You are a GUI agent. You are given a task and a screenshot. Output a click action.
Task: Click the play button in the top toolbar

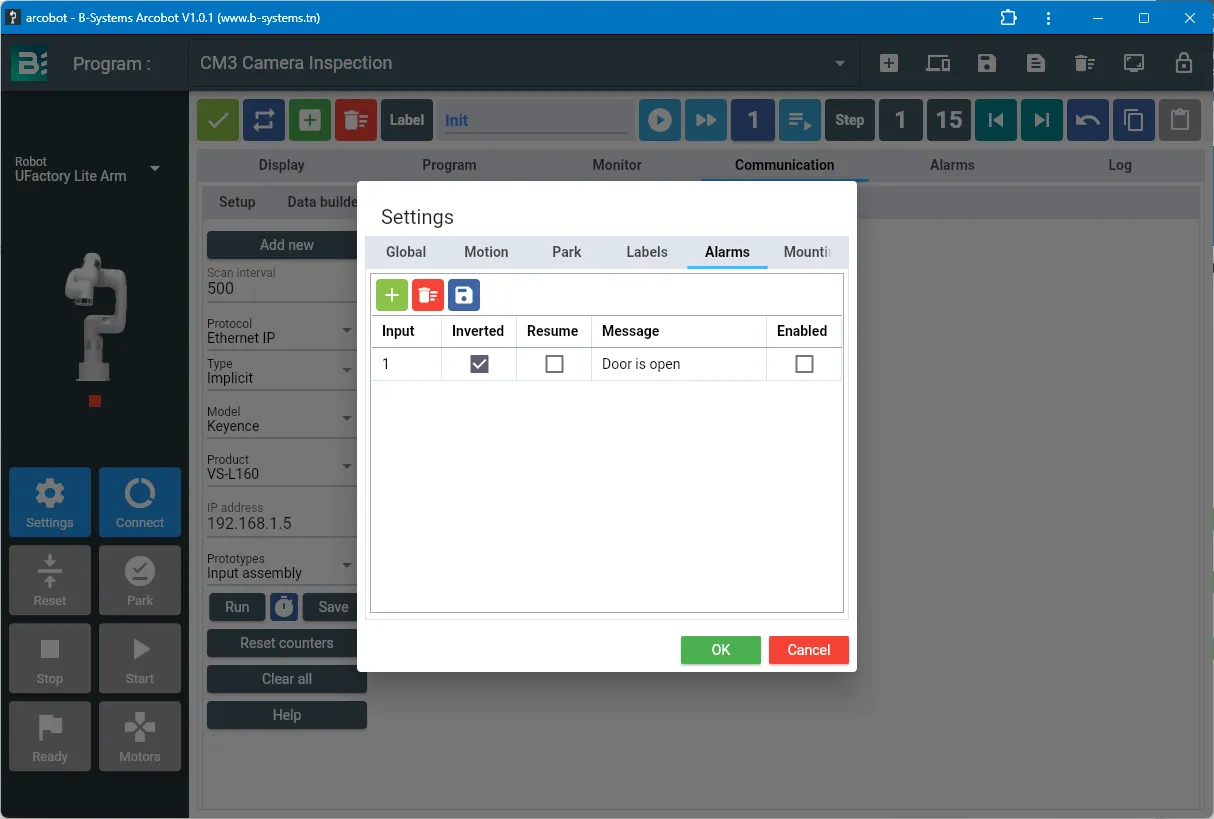[660, 120]
